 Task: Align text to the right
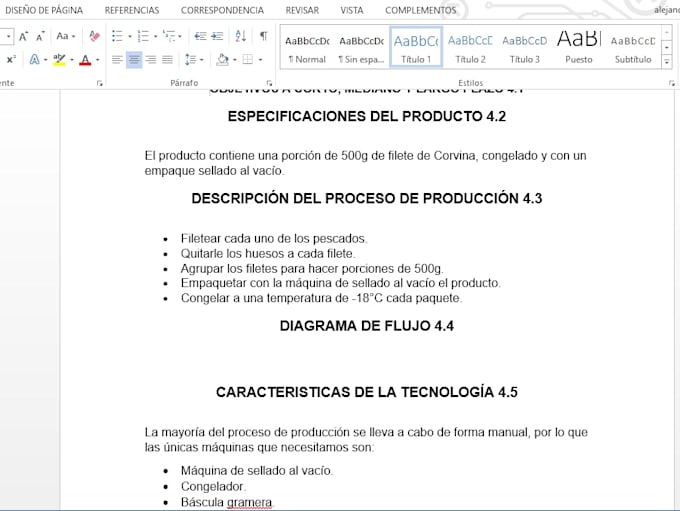click(x=150, y=59)
